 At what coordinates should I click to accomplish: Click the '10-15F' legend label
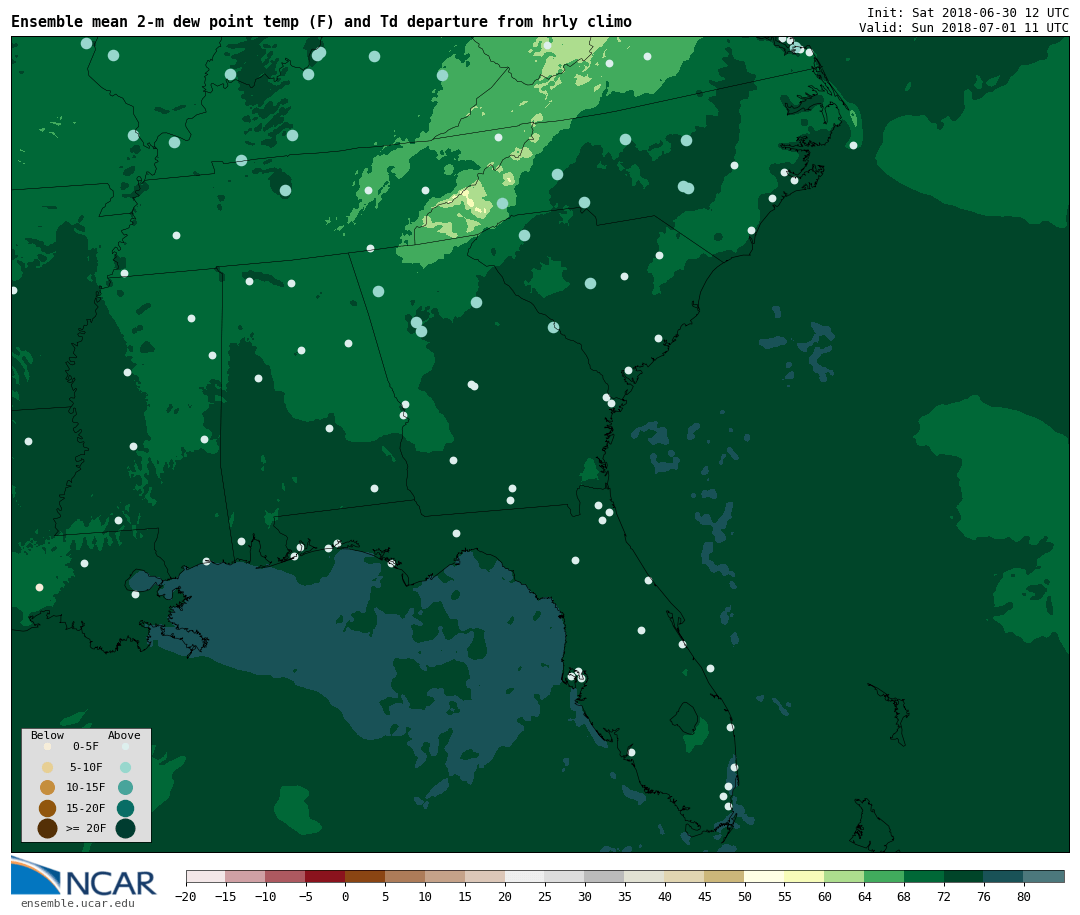tap(85, 787)
